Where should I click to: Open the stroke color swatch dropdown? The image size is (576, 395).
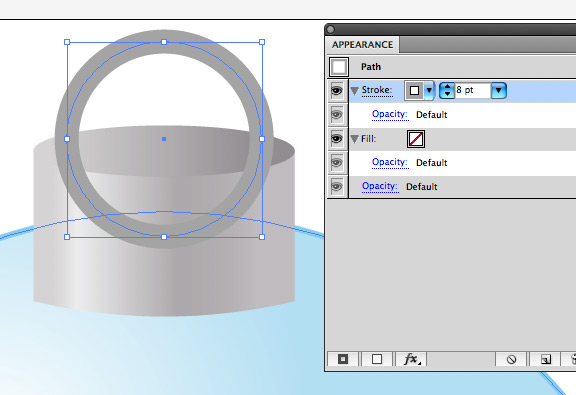(429, 90)
